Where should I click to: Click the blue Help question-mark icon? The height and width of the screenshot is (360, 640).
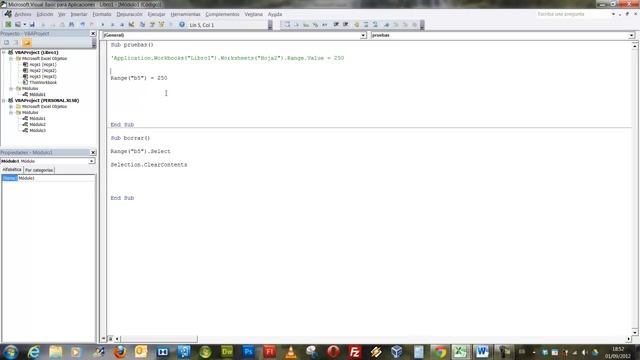coord(182,24)
